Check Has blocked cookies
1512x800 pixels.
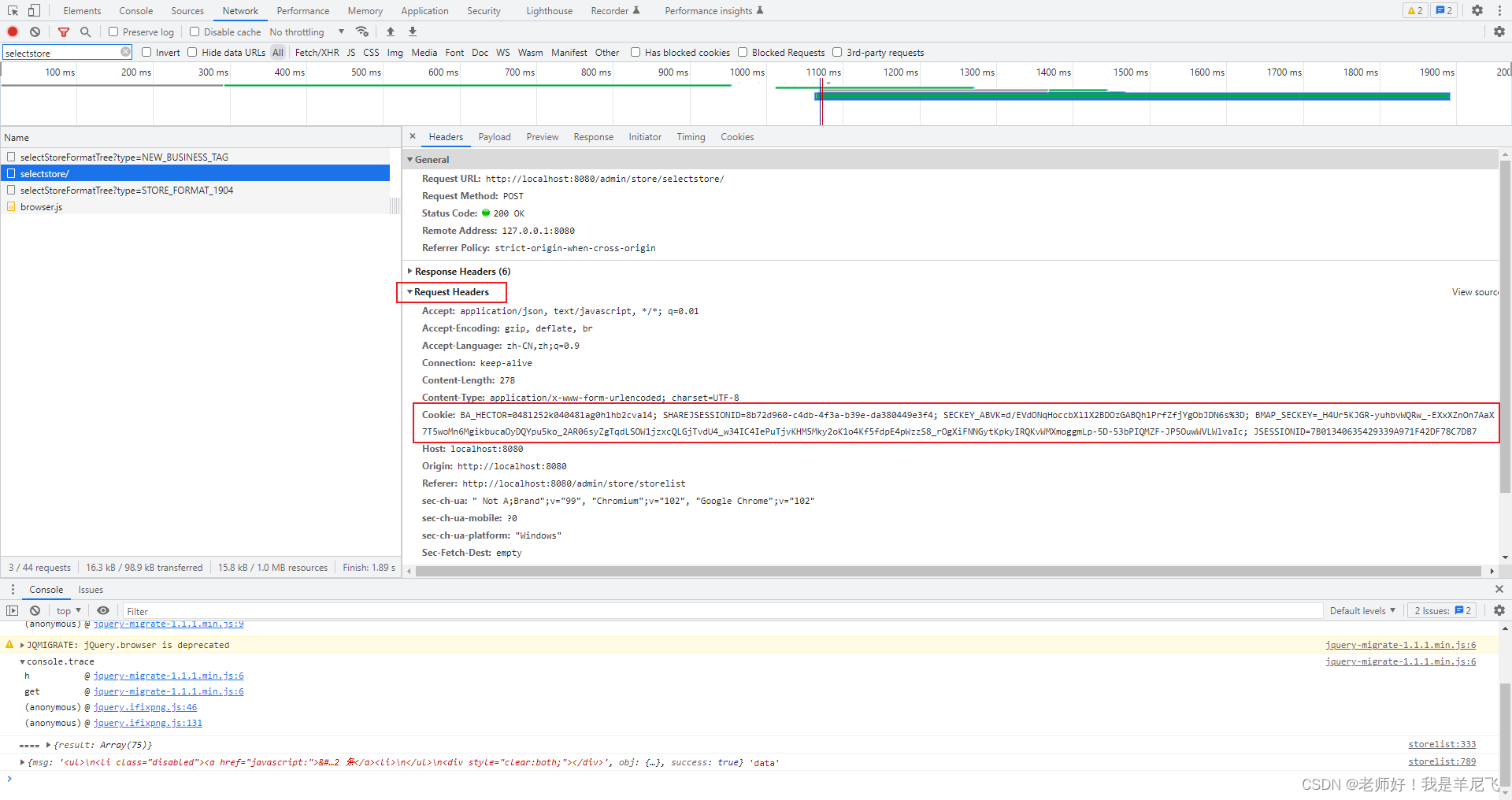pos(636,53)
